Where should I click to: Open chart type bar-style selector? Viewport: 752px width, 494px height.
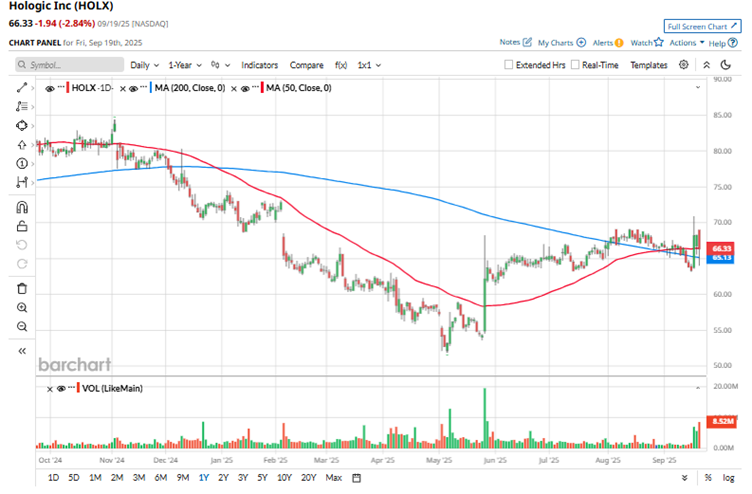tap(221, 65)
